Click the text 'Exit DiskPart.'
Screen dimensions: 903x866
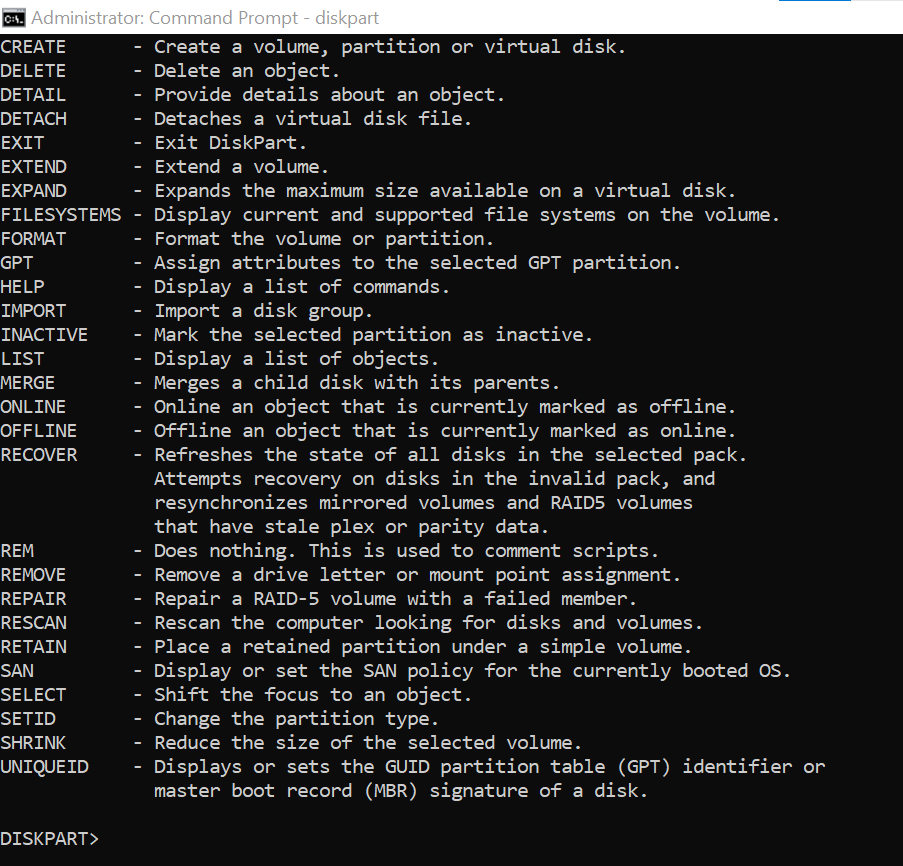230,143
